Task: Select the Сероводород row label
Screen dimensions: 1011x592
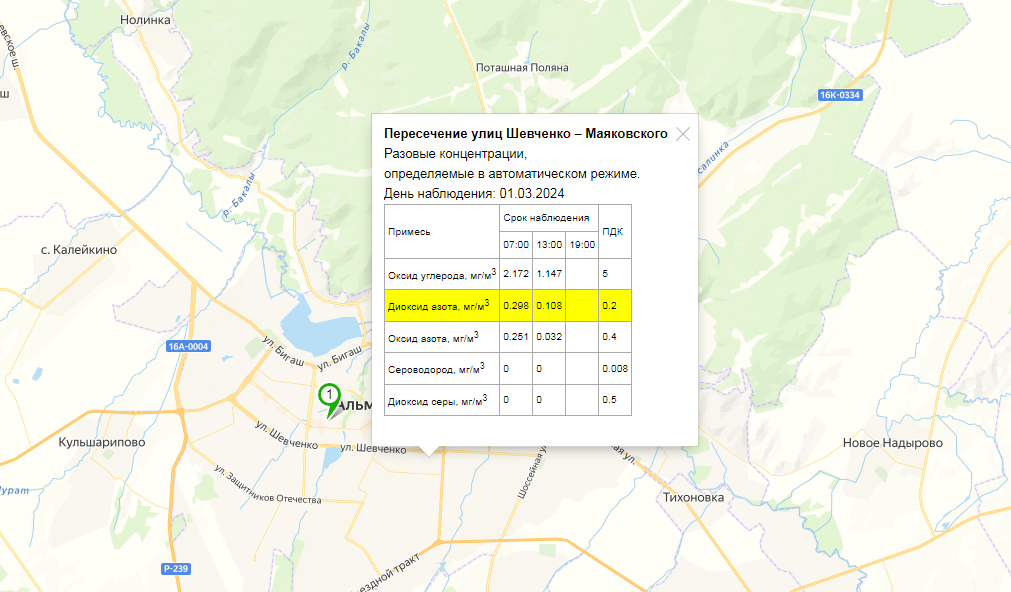Action: [x=435, y=369]
